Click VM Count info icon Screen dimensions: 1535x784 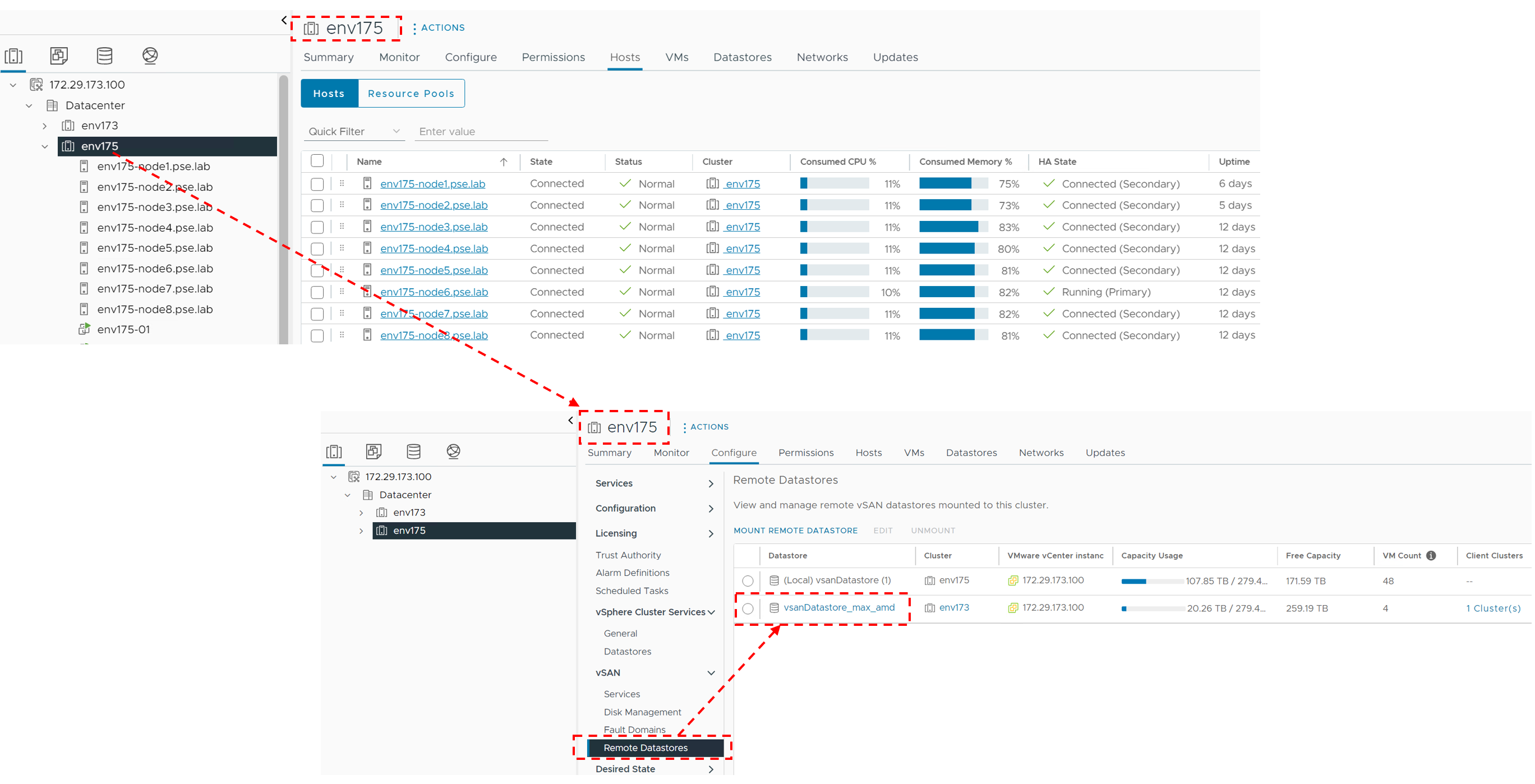pyautogui.click(x=1431, y=555)
